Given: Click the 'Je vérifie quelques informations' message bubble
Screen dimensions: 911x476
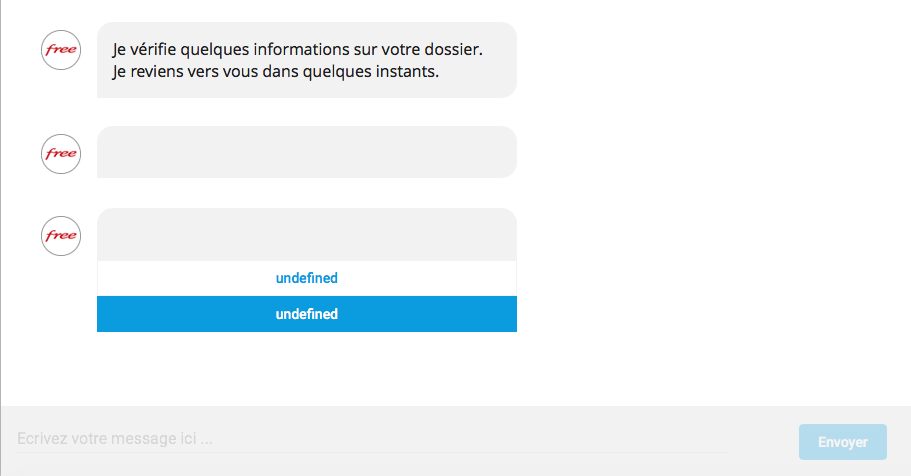Looking at the screenshot, I should (307, 60).
